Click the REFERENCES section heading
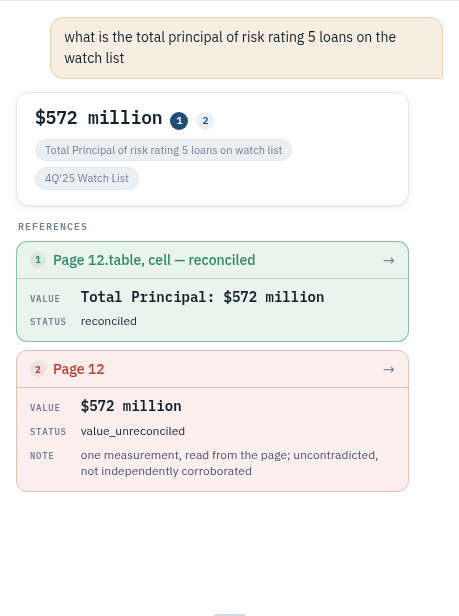 pyautogui.click(x=53, y=227)
